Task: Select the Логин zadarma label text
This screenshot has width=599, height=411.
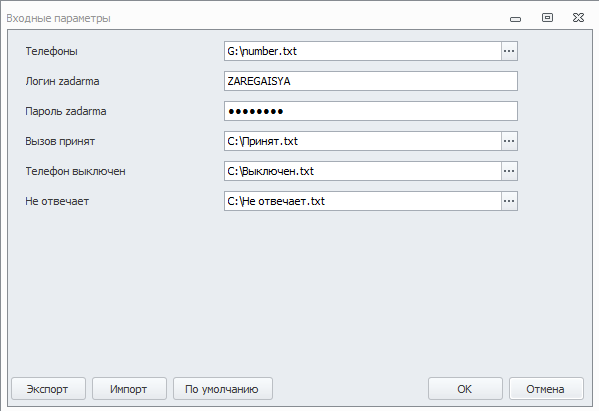Action: point(62,81)
